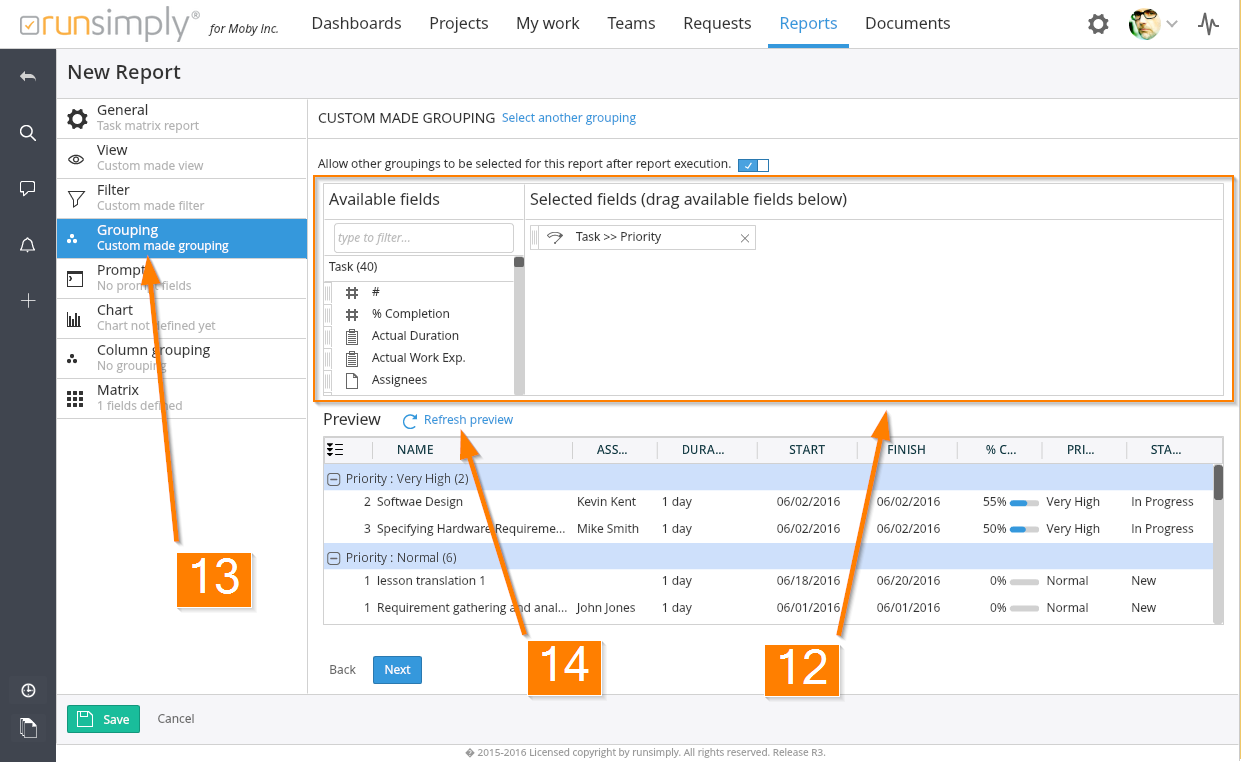Viewport: 1241px width, 762px height.
Task: Click the type to filter input field
Action: (423, 238)
